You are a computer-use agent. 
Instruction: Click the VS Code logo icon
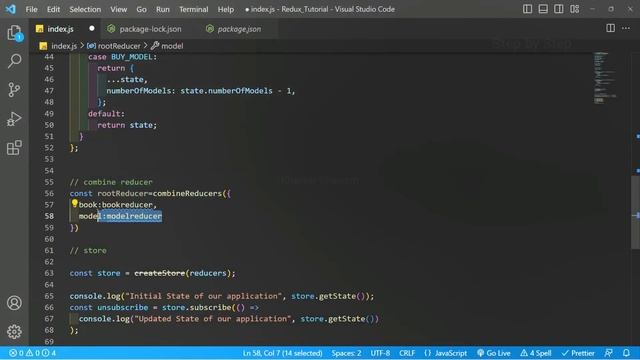10,9
